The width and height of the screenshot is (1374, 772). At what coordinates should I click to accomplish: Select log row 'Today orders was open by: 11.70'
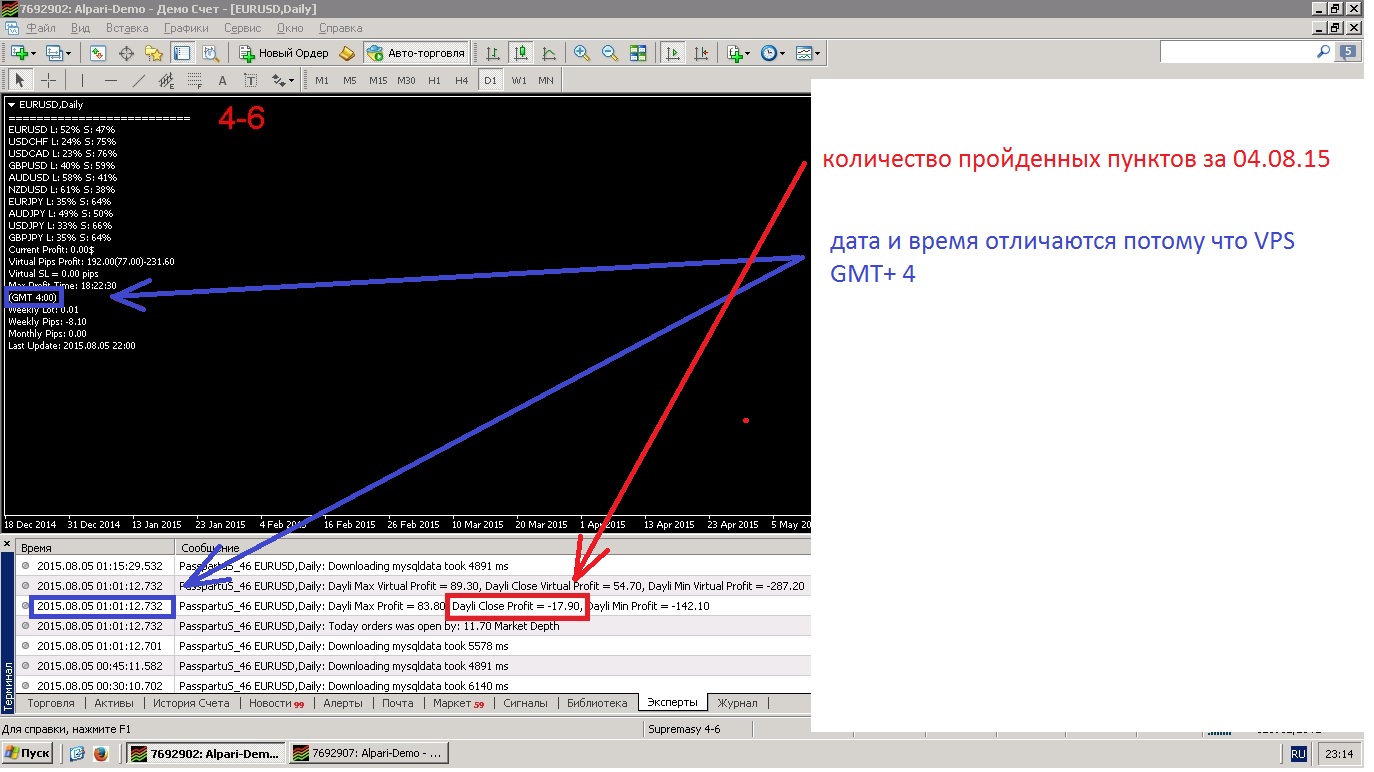coord(412,626)
